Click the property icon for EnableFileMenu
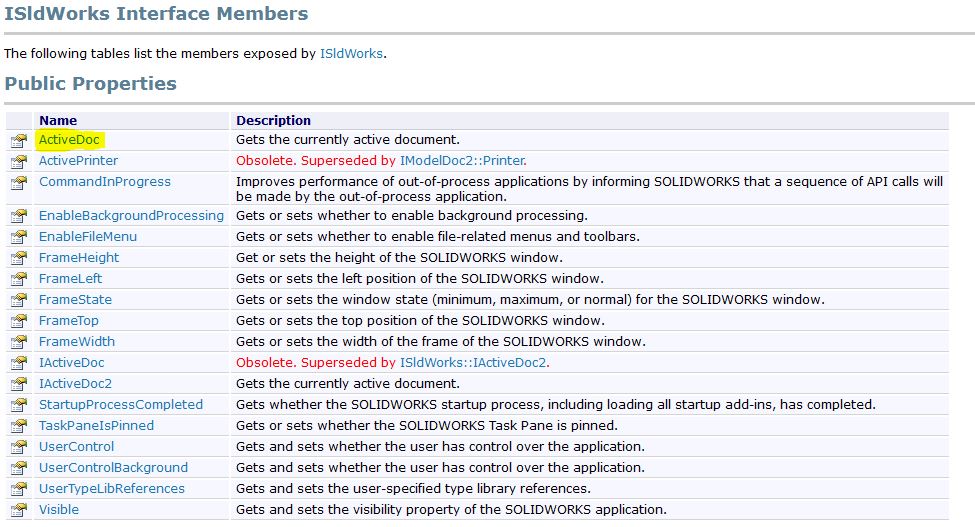975x527 pixels. 18,238
